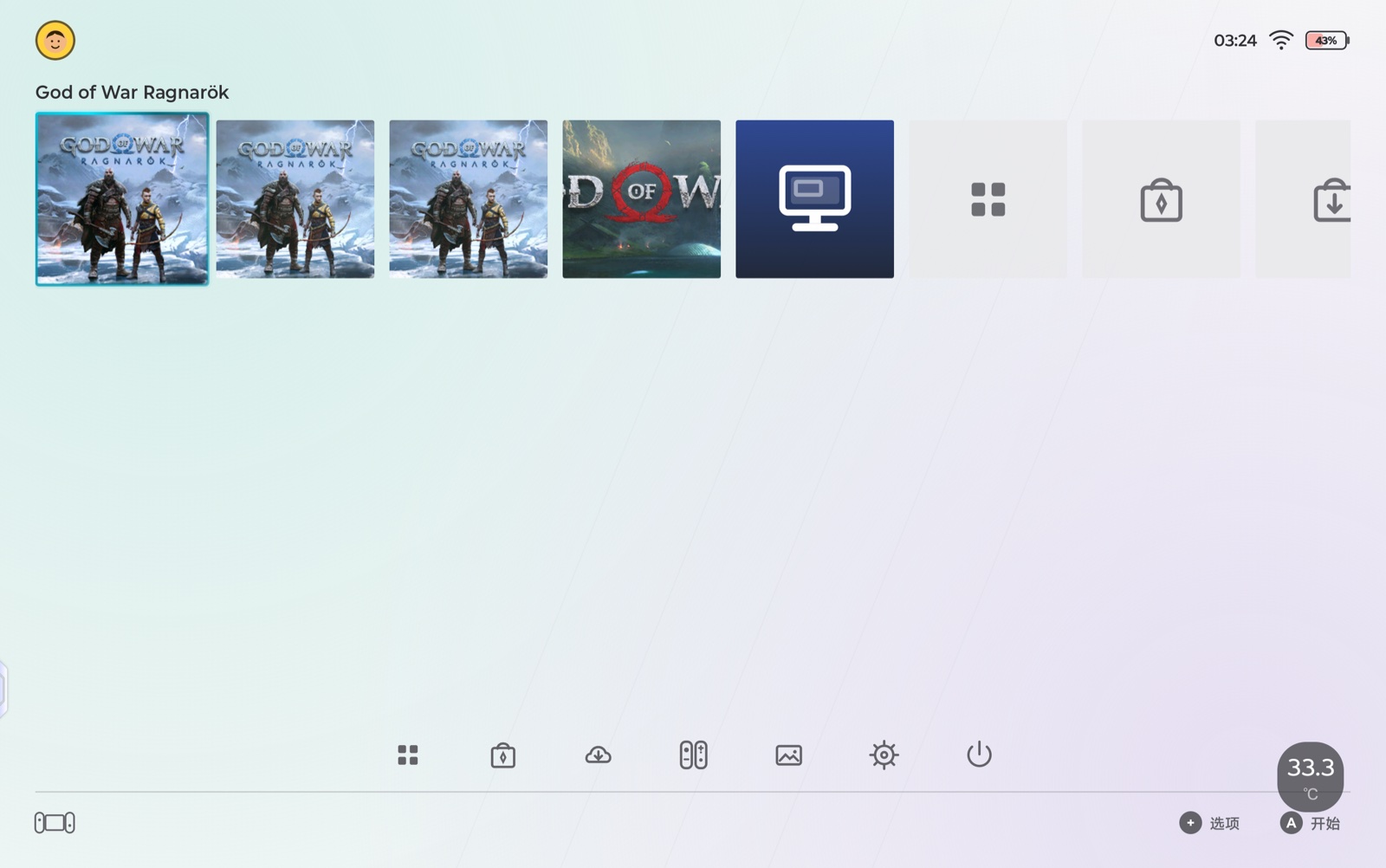1386x868 pixels.
Task: Open the shop bag tile in the game row
Action: coord(1162,199)
